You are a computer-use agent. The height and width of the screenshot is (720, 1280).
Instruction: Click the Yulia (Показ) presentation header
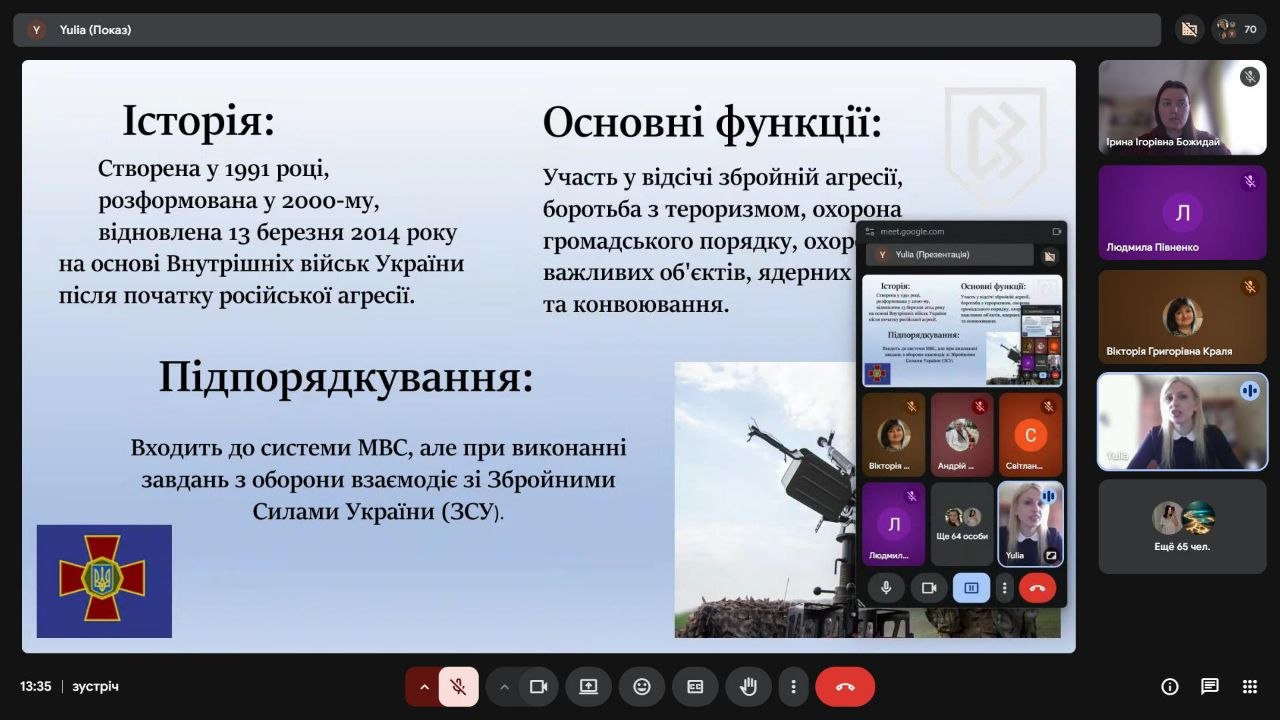(95, 30)
